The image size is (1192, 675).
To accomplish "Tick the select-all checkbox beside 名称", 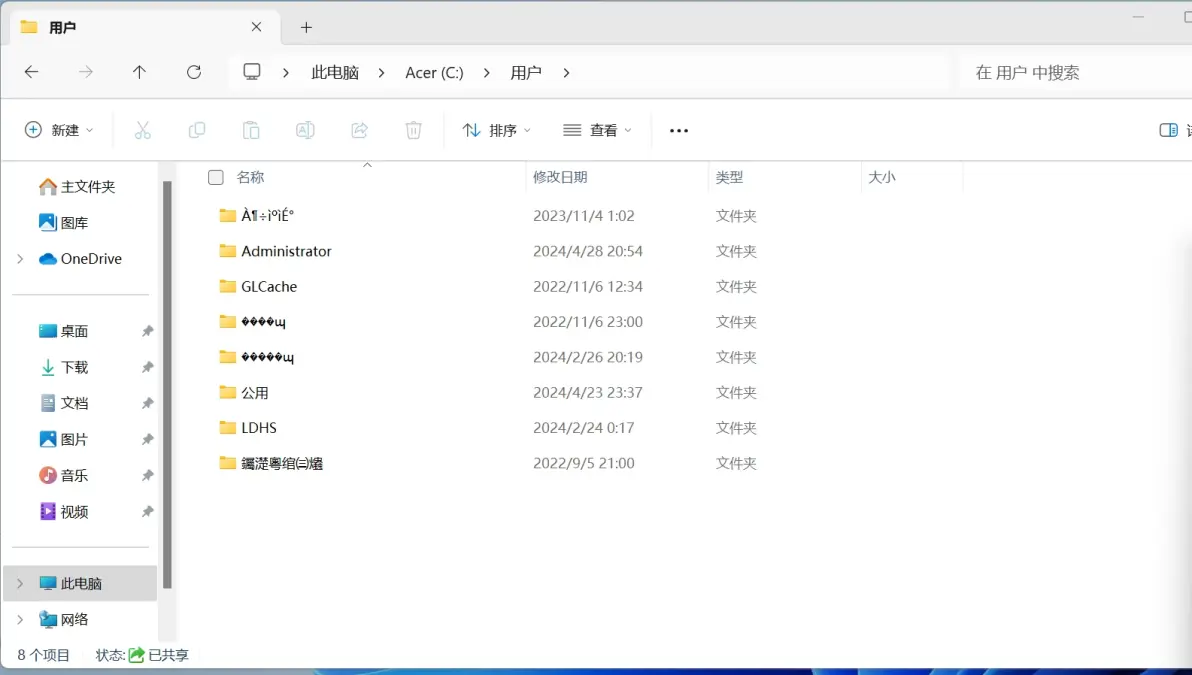I will click(216, 177).
